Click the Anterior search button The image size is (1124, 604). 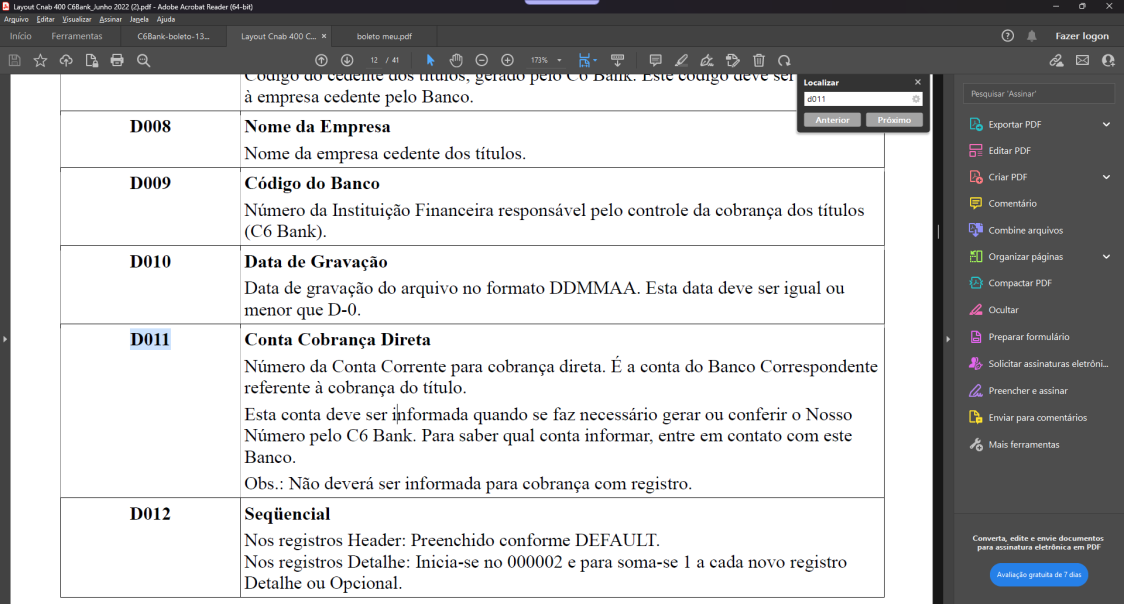(832, 120)
